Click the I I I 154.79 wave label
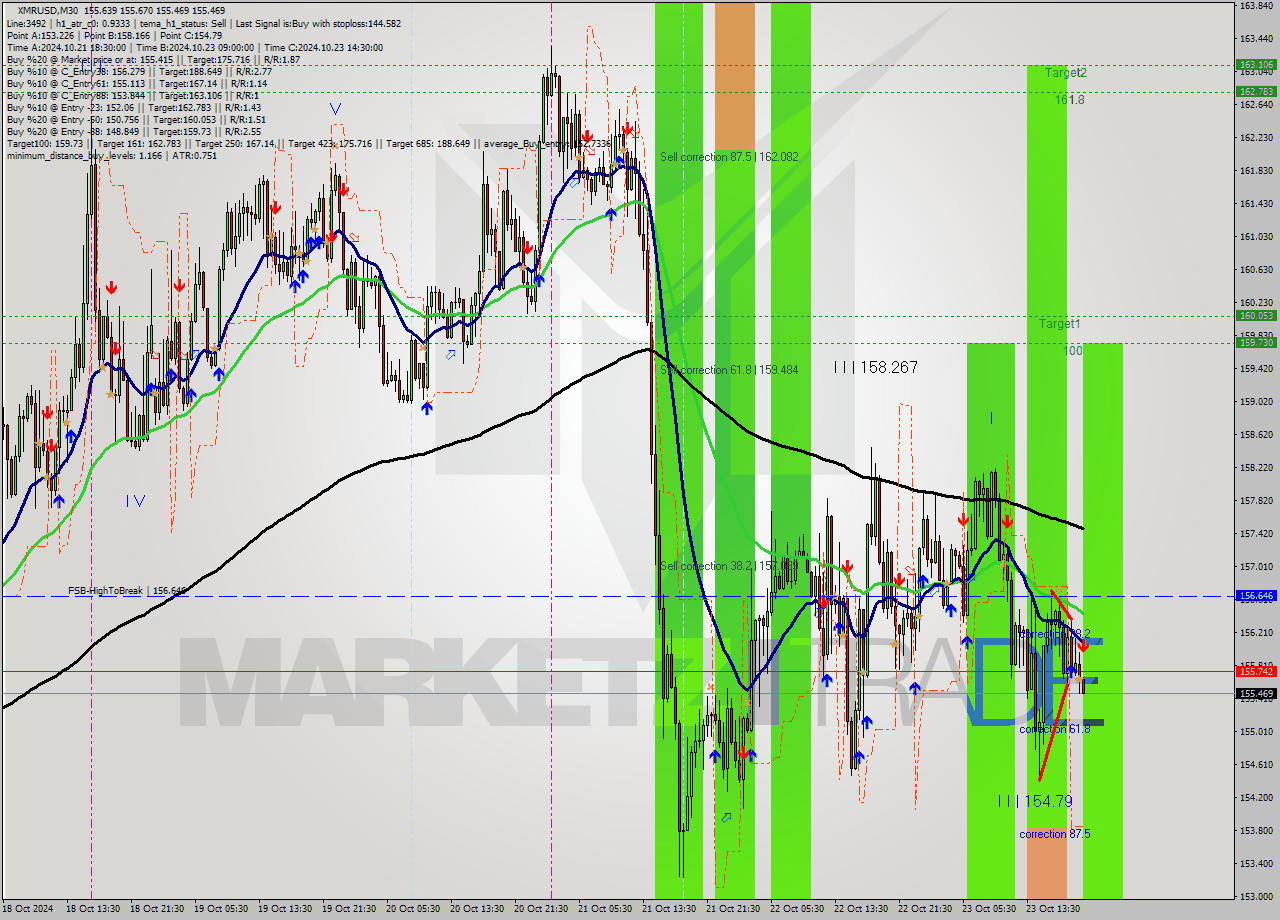Viewport: 1280px width, 920px height. pyautogui.click(x=1035, y=801)
